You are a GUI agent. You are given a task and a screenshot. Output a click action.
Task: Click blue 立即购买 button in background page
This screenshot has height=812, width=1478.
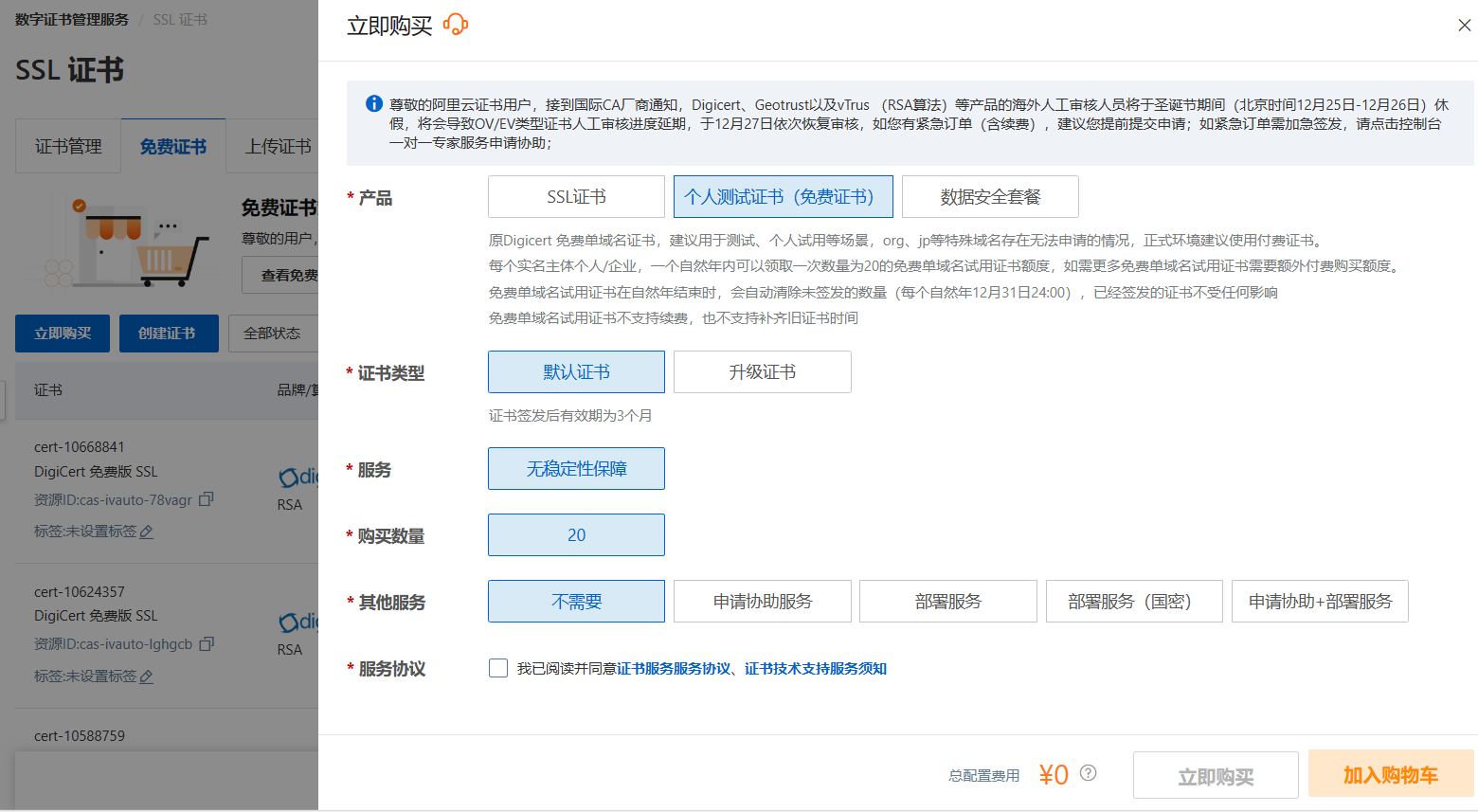point(63,334)
